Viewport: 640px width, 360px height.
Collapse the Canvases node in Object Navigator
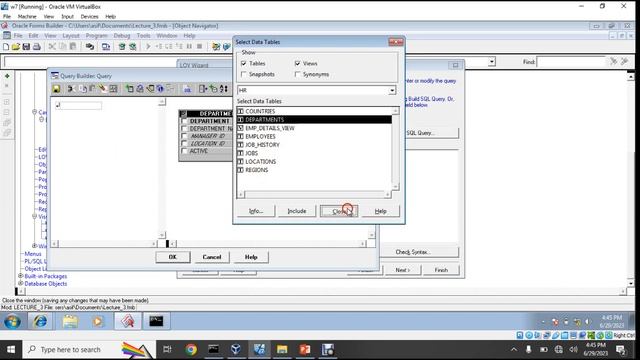click(x=34, y=112)
